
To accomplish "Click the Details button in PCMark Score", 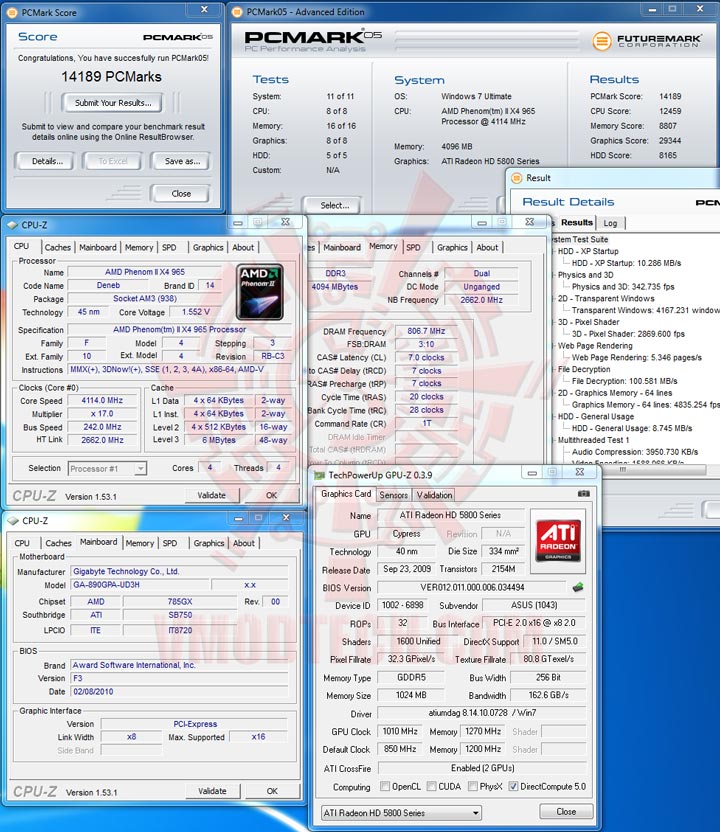I will coord(47,161).
